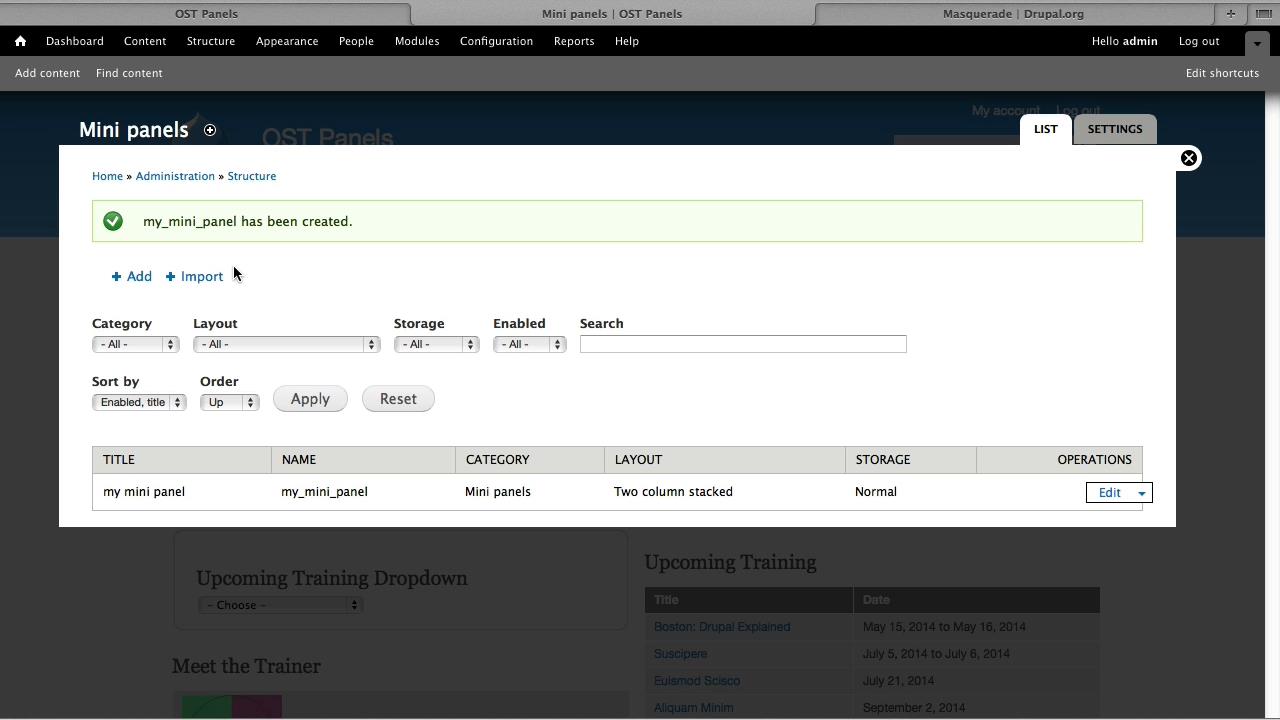Click the home icon in admin toolbar
This screenshot has height=720, width=1280.
(20, 41)
